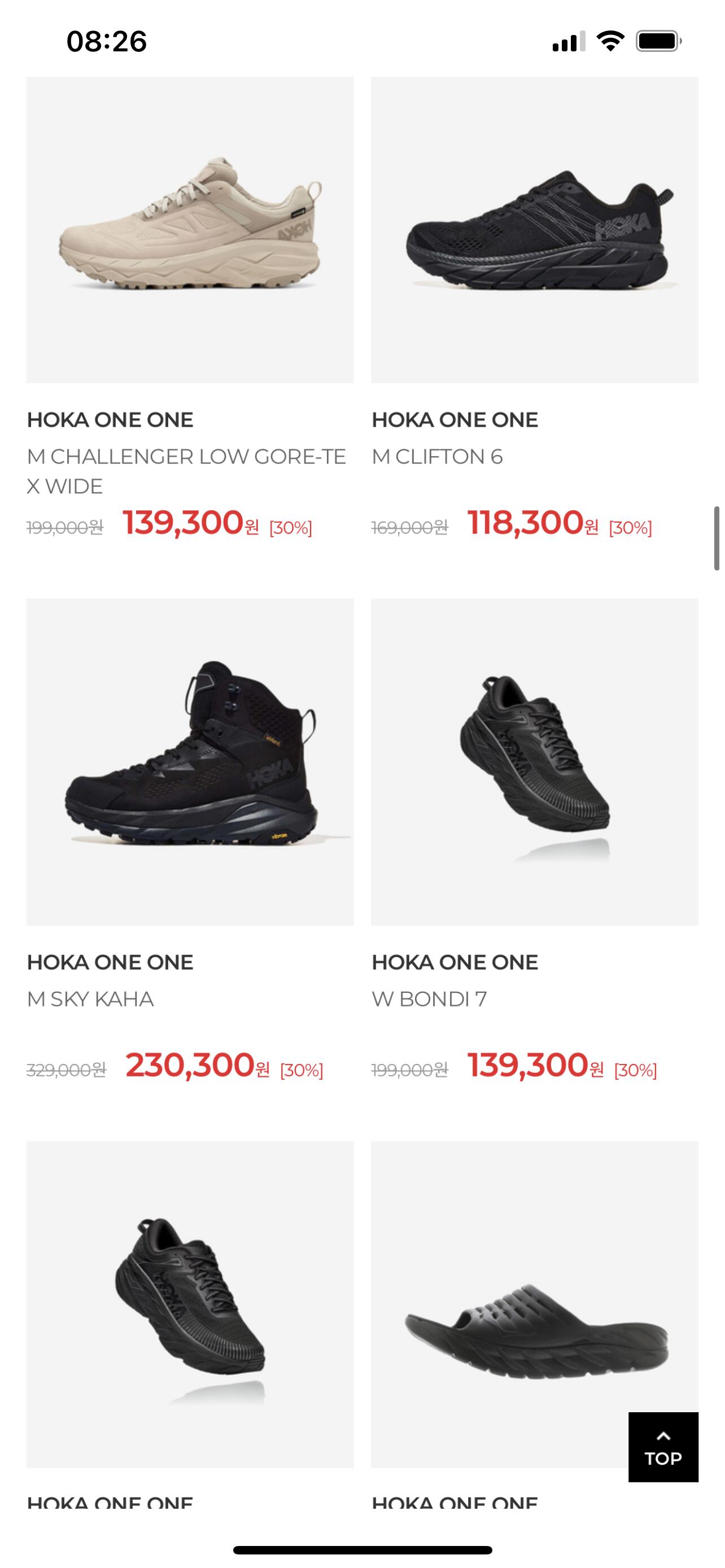Click the 230,300원 sale price
Image resolution: width=725 pixels, height=1568 pixels.
(197, 1065)
